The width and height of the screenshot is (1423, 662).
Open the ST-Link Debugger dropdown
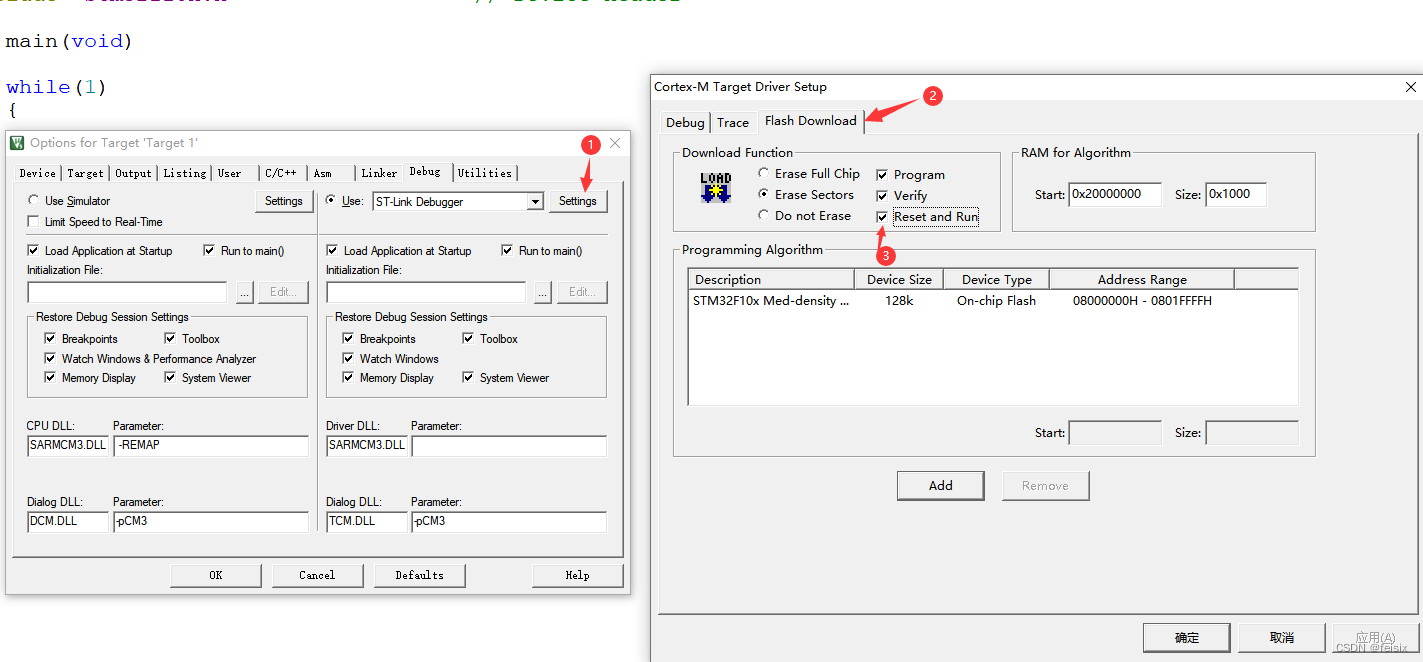pyautogui.click(x=535, y=202)
